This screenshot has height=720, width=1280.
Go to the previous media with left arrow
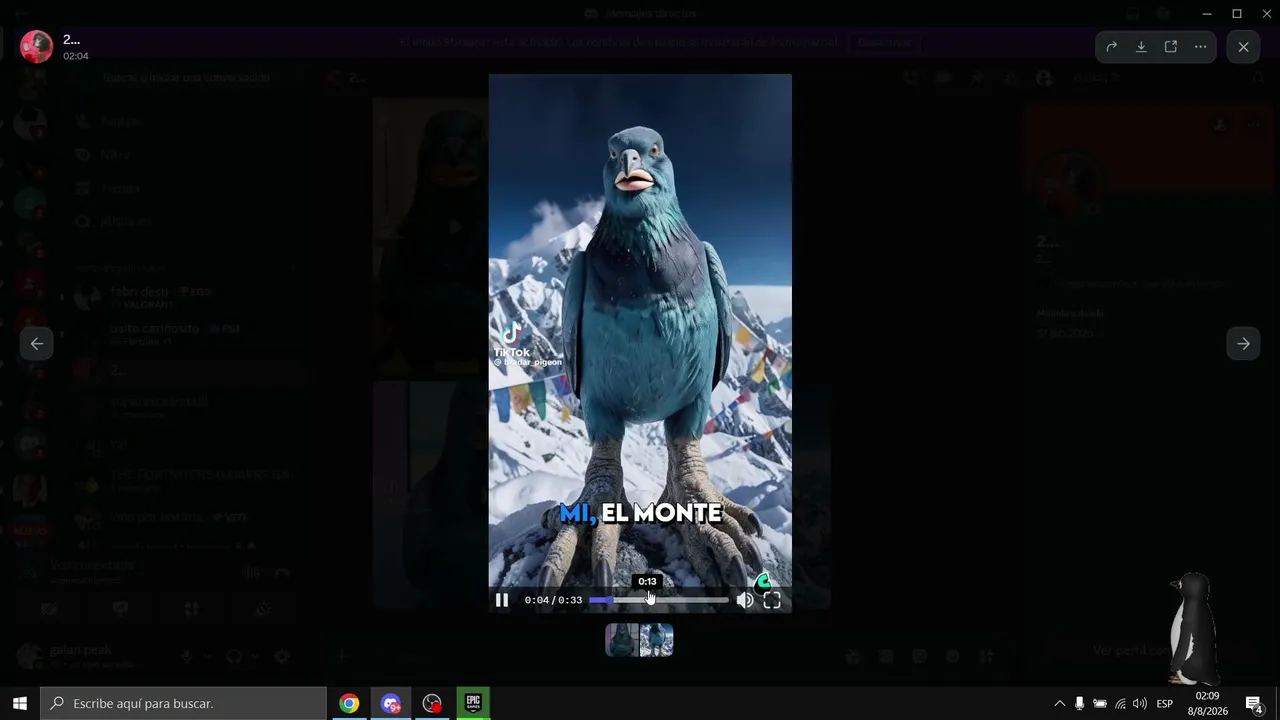click(x=37, y=344)
